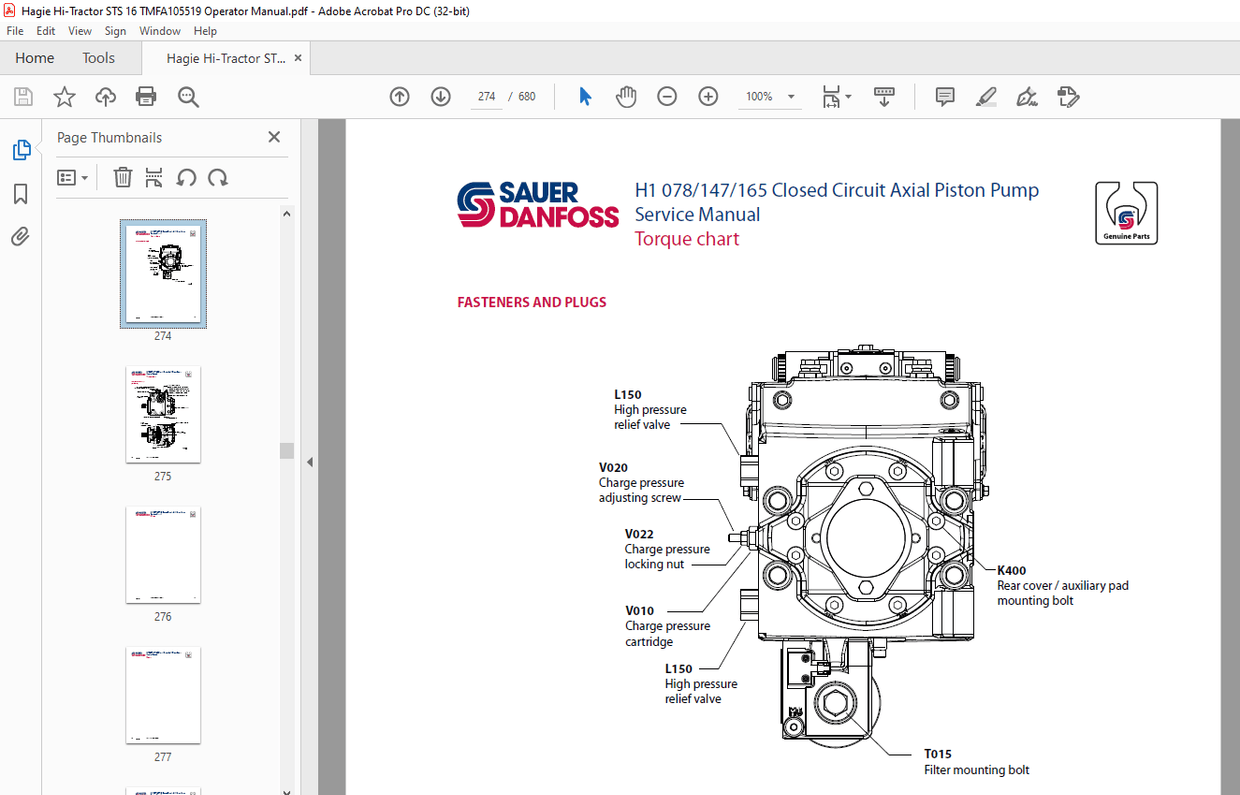1240x795 pixels.
Task: Click the Print document icon
Action: [146, 96]
